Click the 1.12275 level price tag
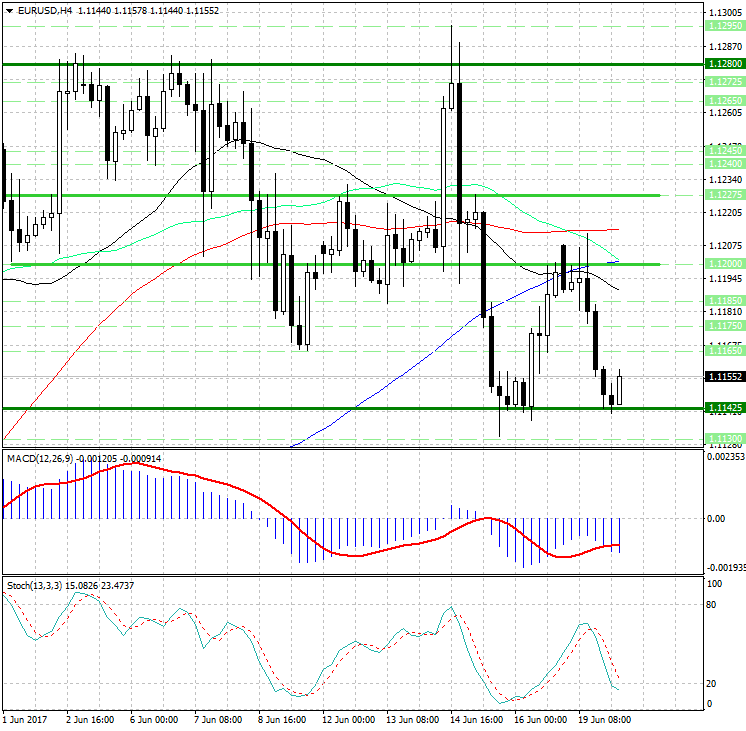This screenshot has width=746, height=731. tap(725, 195)
